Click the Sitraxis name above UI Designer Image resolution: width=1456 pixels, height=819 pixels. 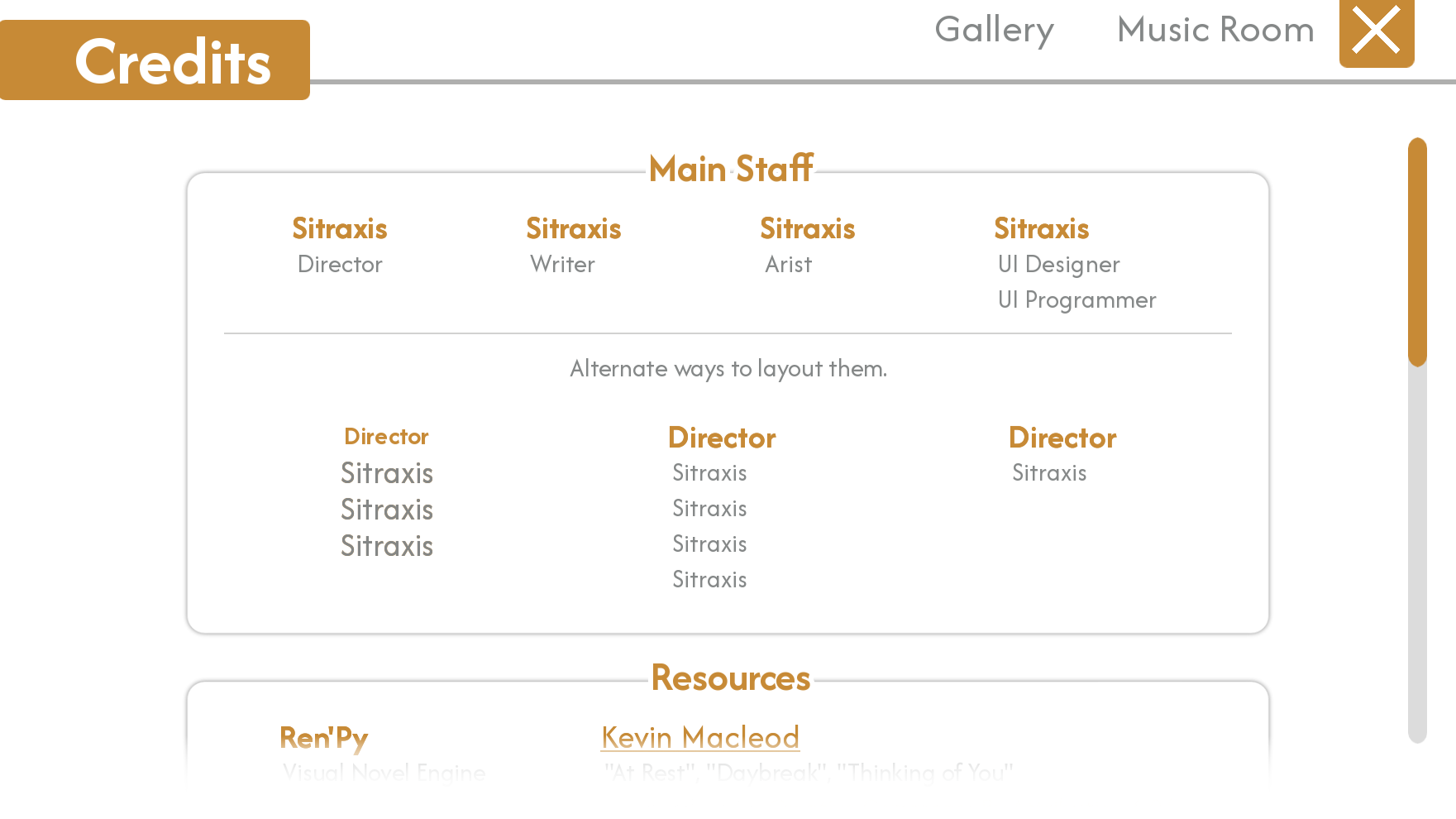click(1041, 228)
